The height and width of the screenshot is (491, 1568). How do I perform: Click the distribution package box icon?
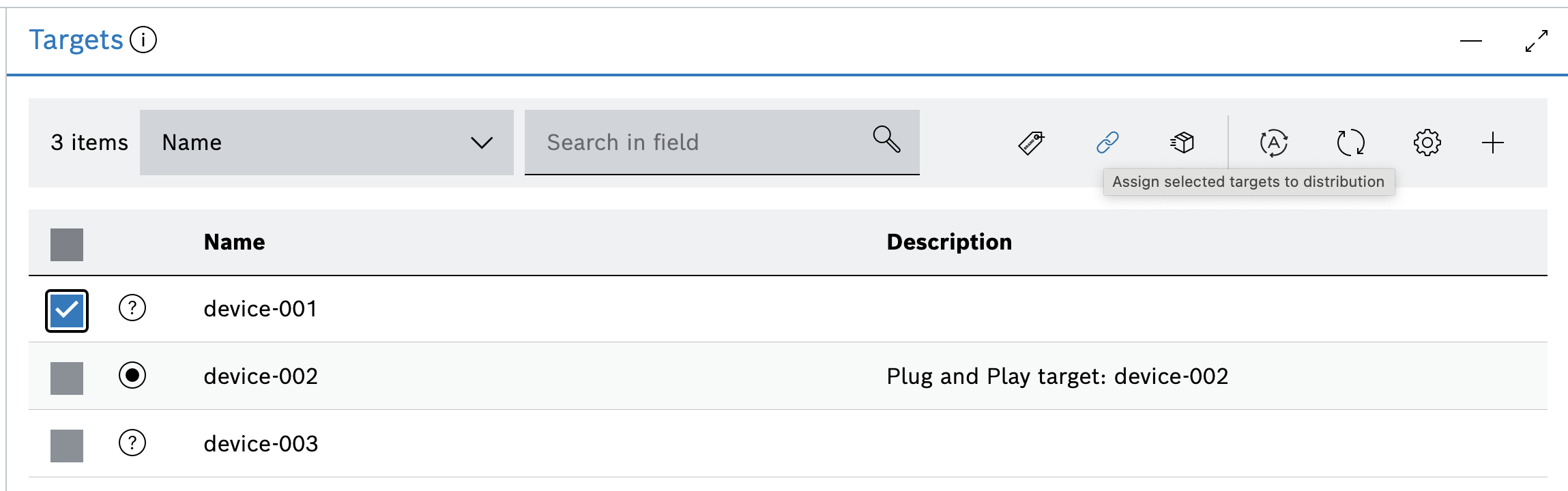[1182, 143]
